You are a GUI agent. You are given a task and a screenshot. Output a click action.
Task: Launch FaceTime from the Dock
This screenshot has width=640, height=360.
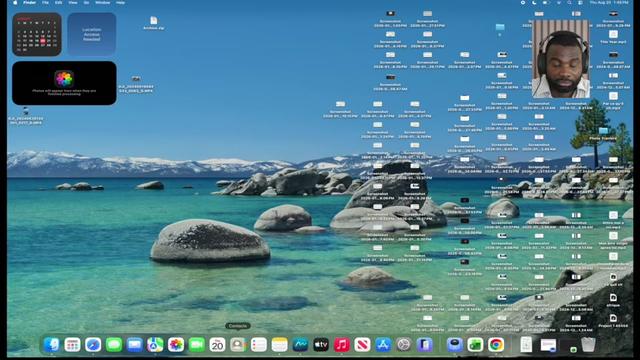(x=197, y=345)
